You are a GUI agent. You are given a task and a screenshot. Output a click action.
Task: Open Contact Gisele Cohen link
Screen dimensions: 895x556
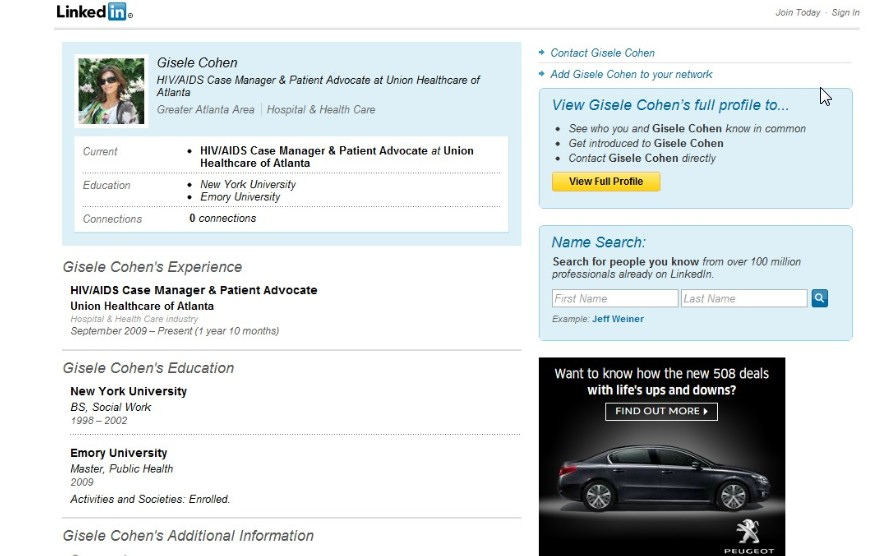click(602, 53)
